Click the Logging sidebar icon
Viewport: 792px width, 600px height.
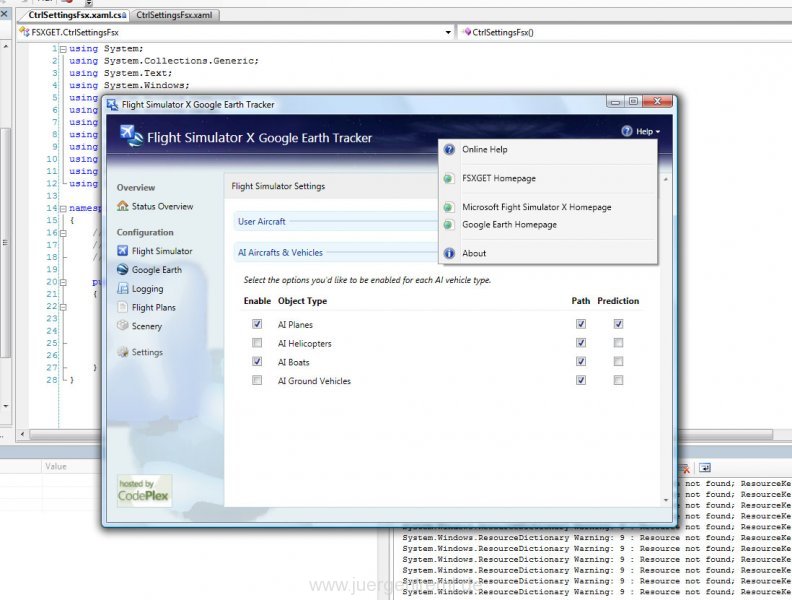click(x=122, y=288)
